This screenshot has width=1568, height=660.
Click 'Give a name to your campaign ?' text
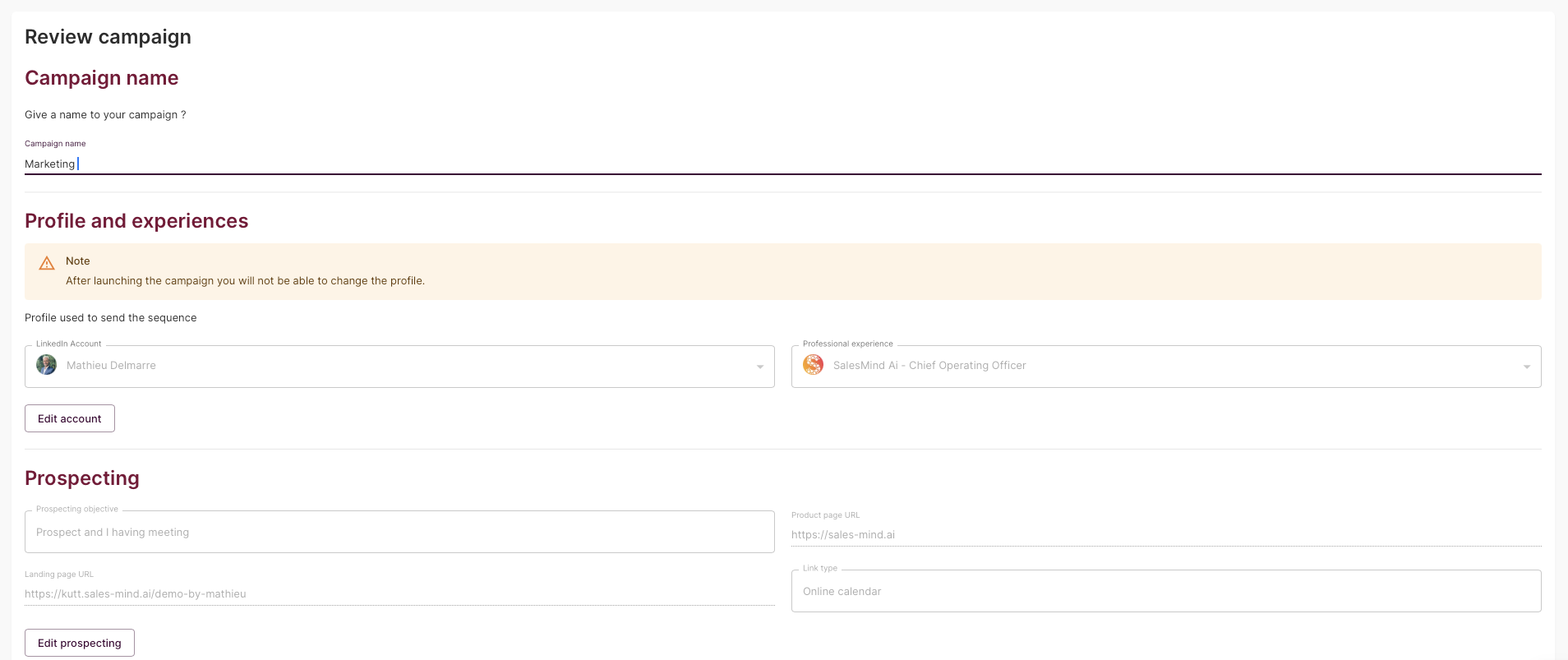pyautogui.click(x=105, y=115)
